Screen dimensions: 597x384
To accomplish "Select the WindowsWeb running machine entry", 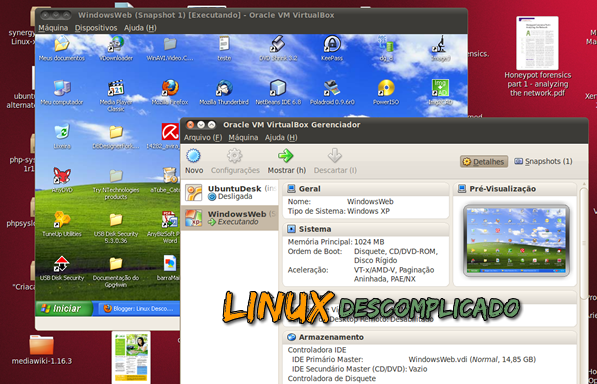I will pyautogui.click(x=230, y=218).
